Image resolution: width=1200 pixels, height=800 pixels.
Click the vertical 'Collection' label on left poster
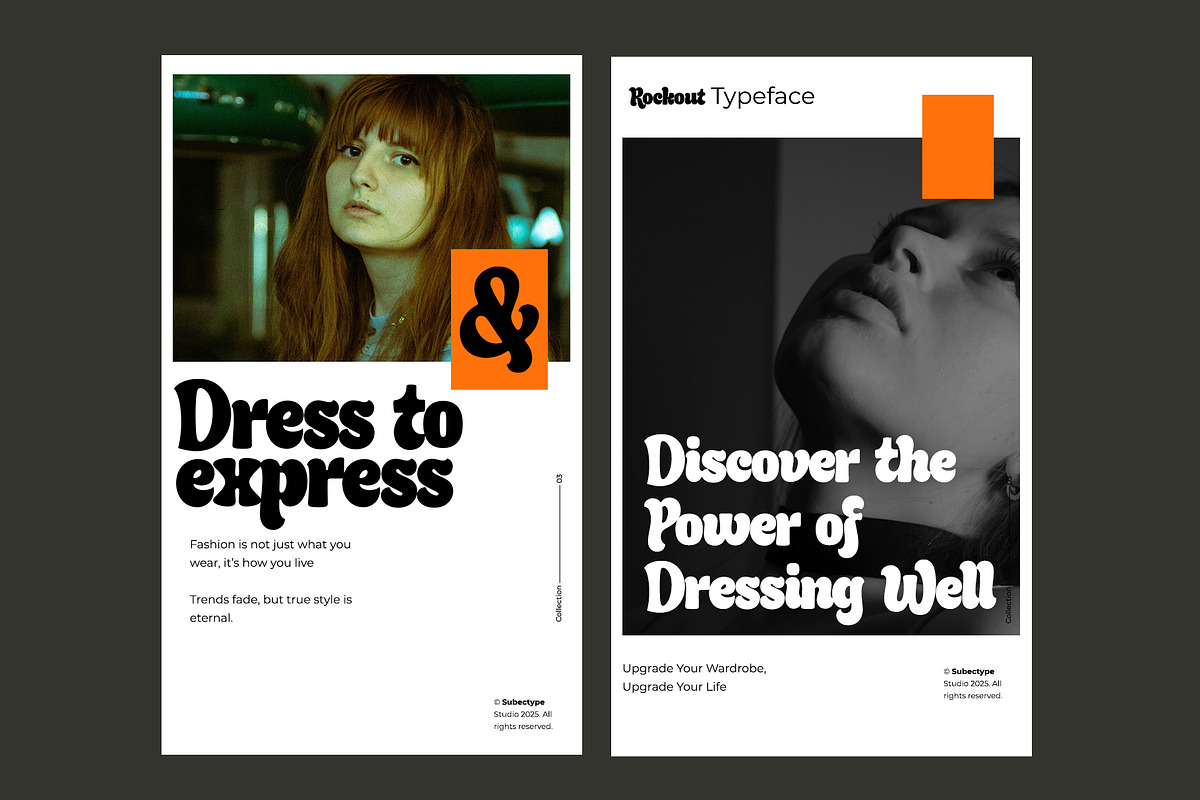click(559, 603)
